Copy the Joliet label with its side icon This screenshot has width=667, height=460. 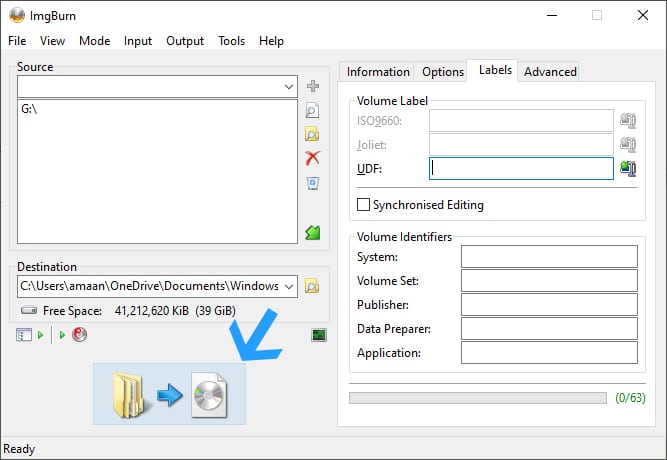tap(628, 145)
